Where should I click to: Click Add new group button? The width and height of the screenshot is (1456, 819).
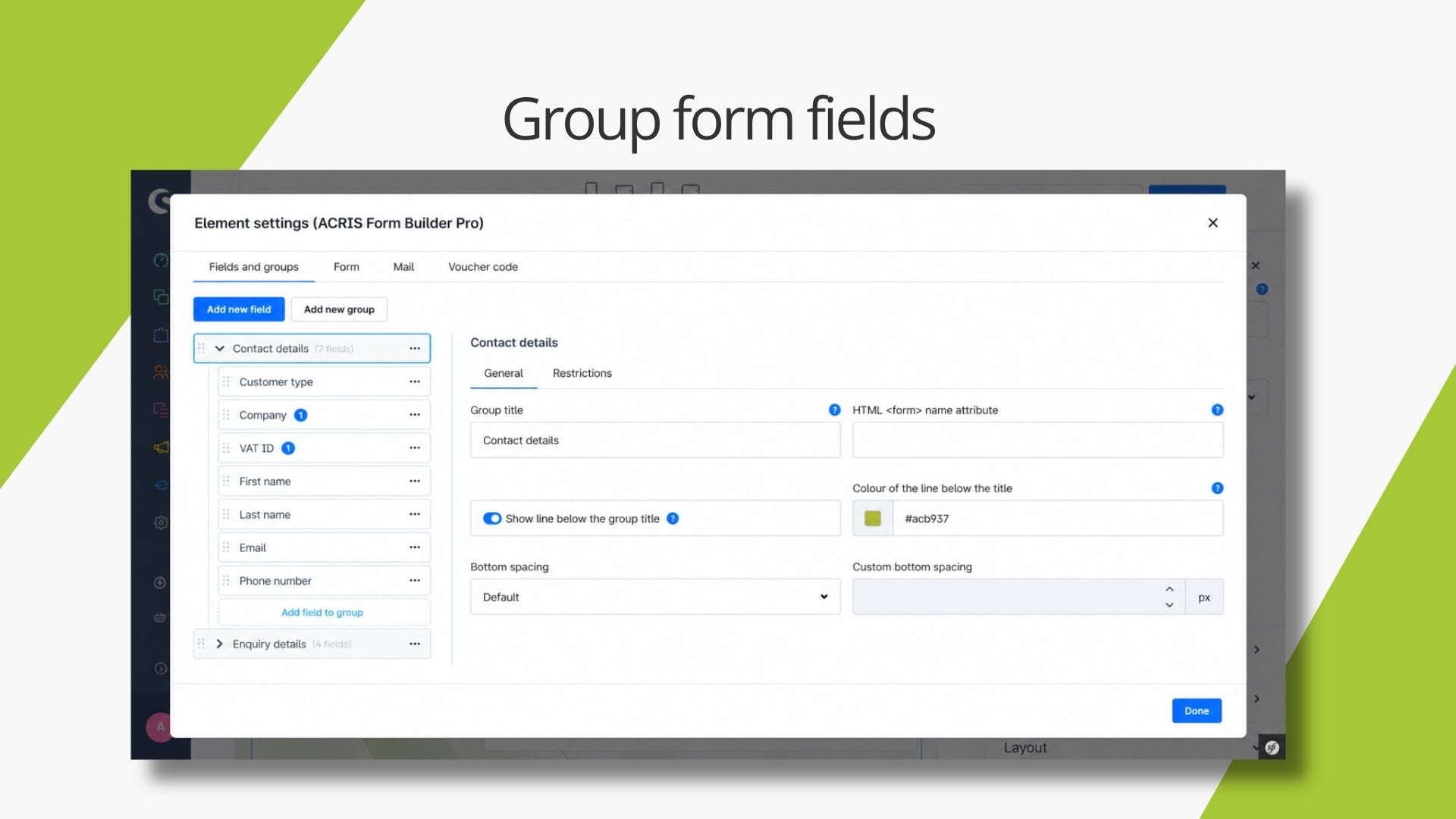pyautogui.click(x=339, y=309)
